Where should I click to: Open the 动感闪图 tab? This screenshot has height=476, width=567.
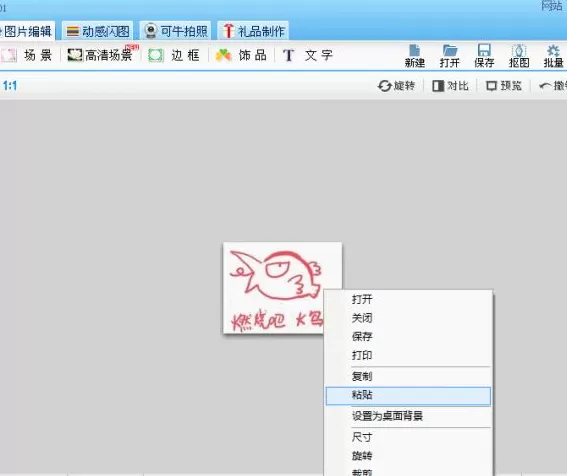(x=98, y=31)
